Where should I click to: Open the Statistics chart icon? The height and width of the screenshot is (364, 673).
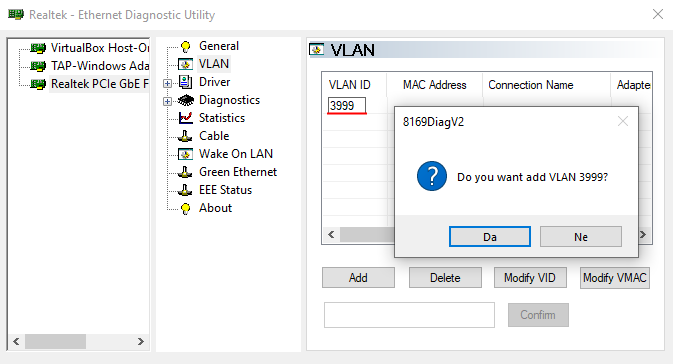point(185,118)
